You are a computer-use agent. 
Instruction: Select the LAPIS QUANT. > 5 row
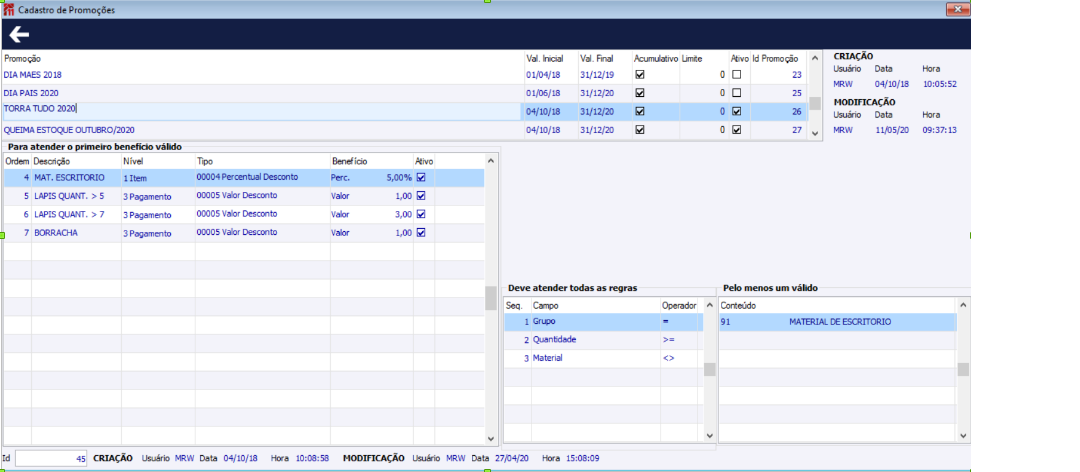(x=243, y=196)
